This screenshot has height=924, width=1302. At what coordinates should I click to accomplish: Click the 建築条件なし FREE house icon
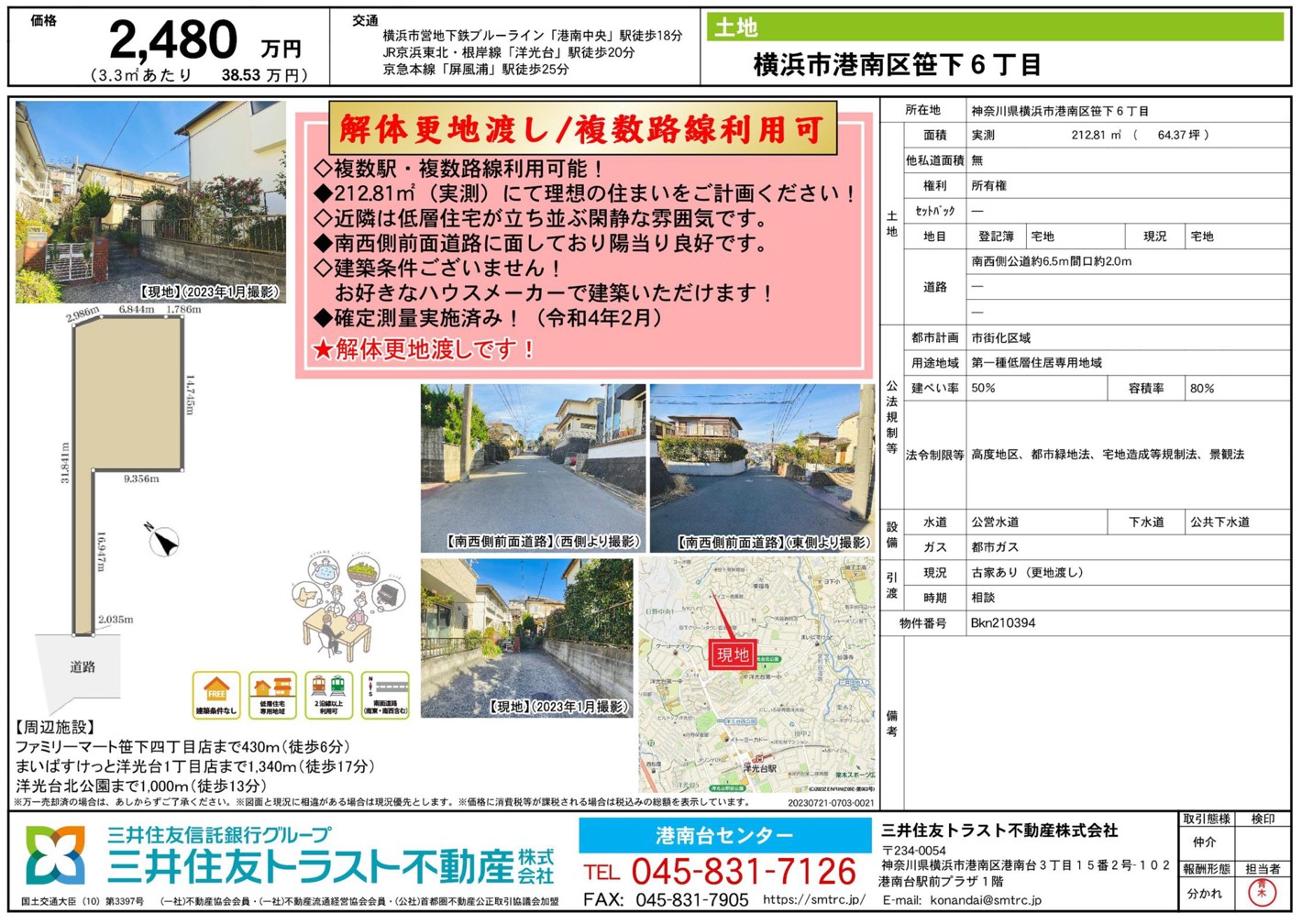click(216, 695)
